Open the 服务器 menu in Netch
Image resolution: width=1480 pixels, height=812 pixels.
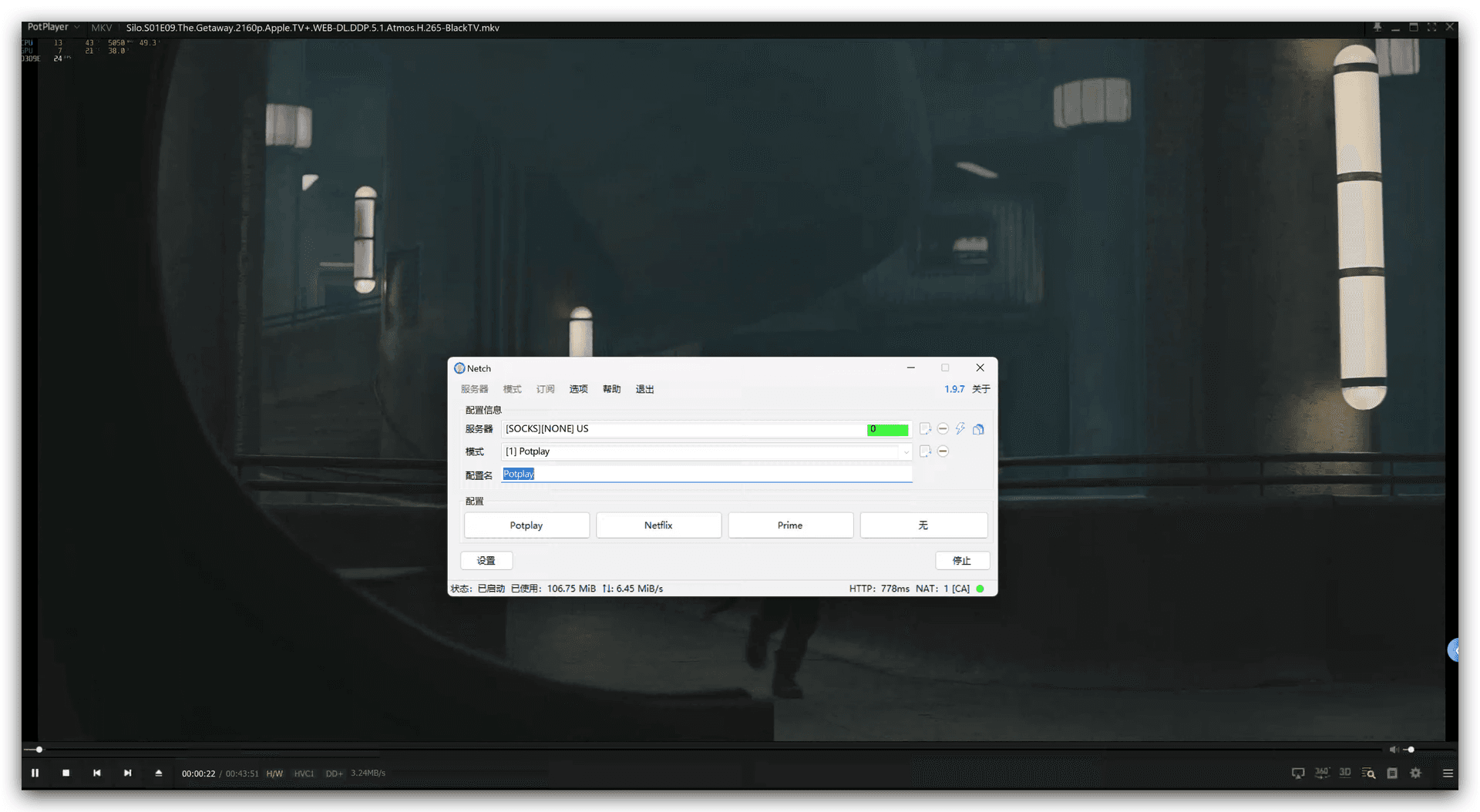click(x=475, y=389)
